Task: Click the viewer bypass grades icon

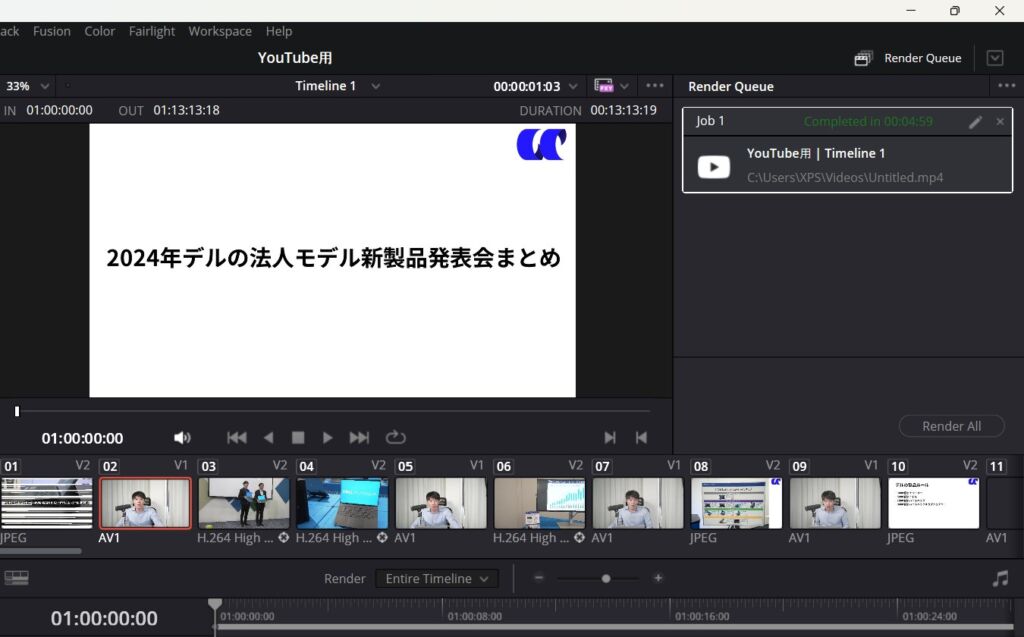Action: (603, 86)
